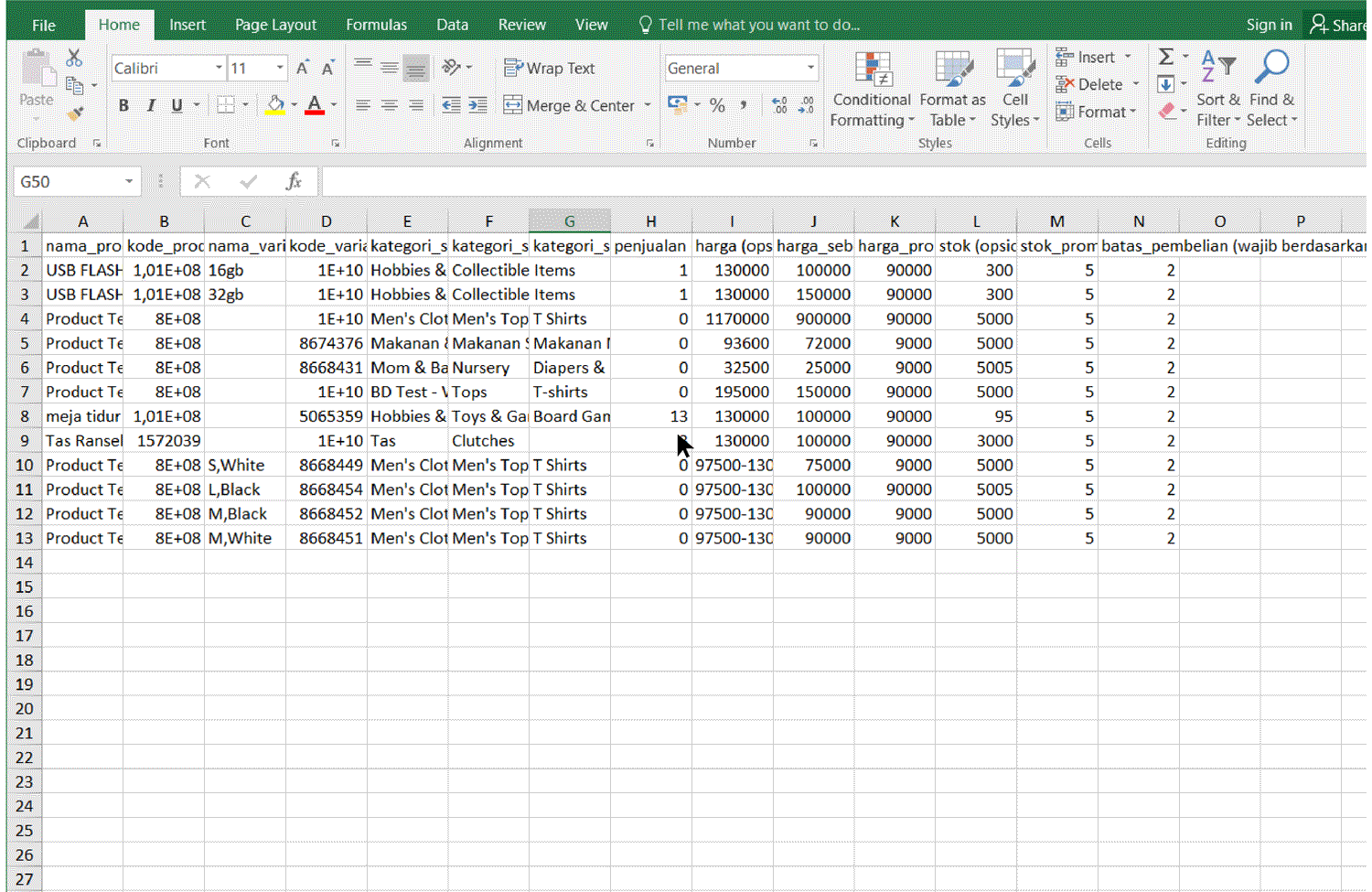The width and height of the screenshot is (1372, 892).
Task: Click the Insert Function fx icon
Action: [x=294, y=181]
